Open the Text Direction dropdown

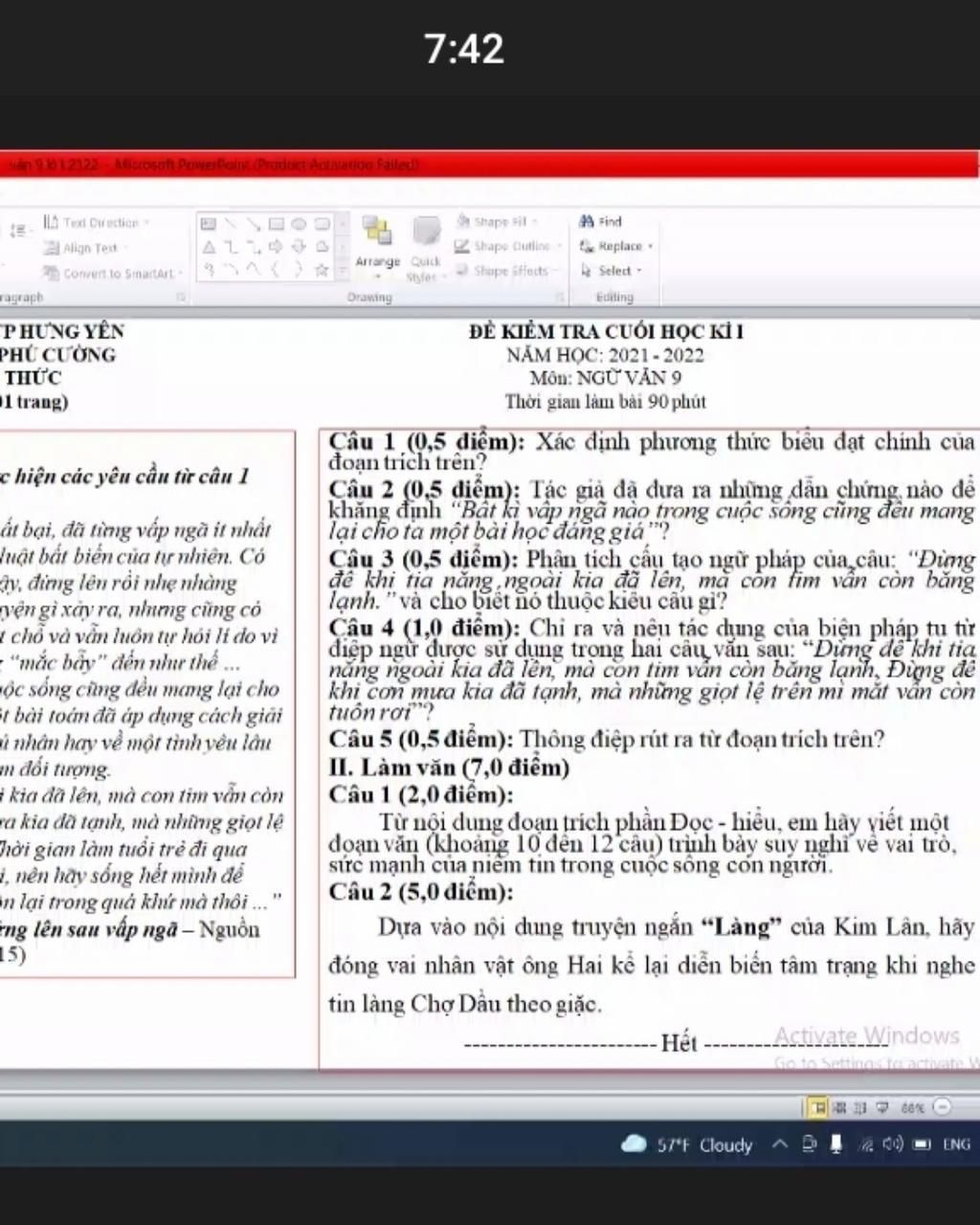click(x=97, y=223)
